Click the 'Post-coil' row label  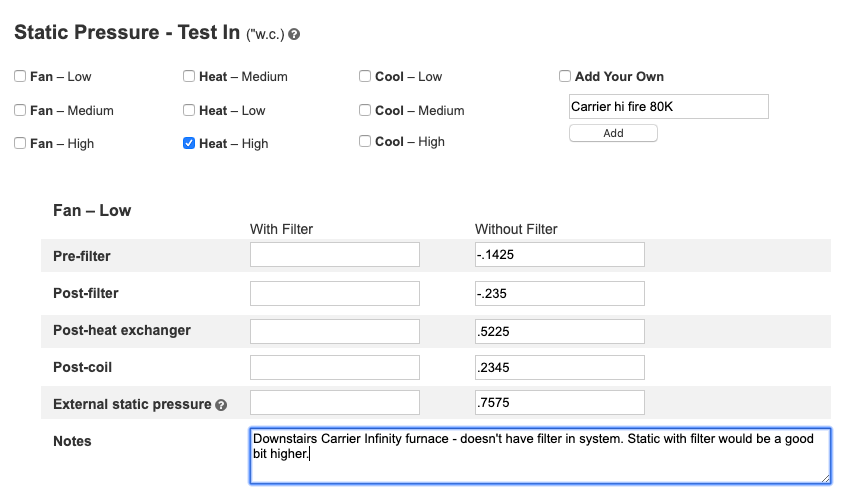82,367
